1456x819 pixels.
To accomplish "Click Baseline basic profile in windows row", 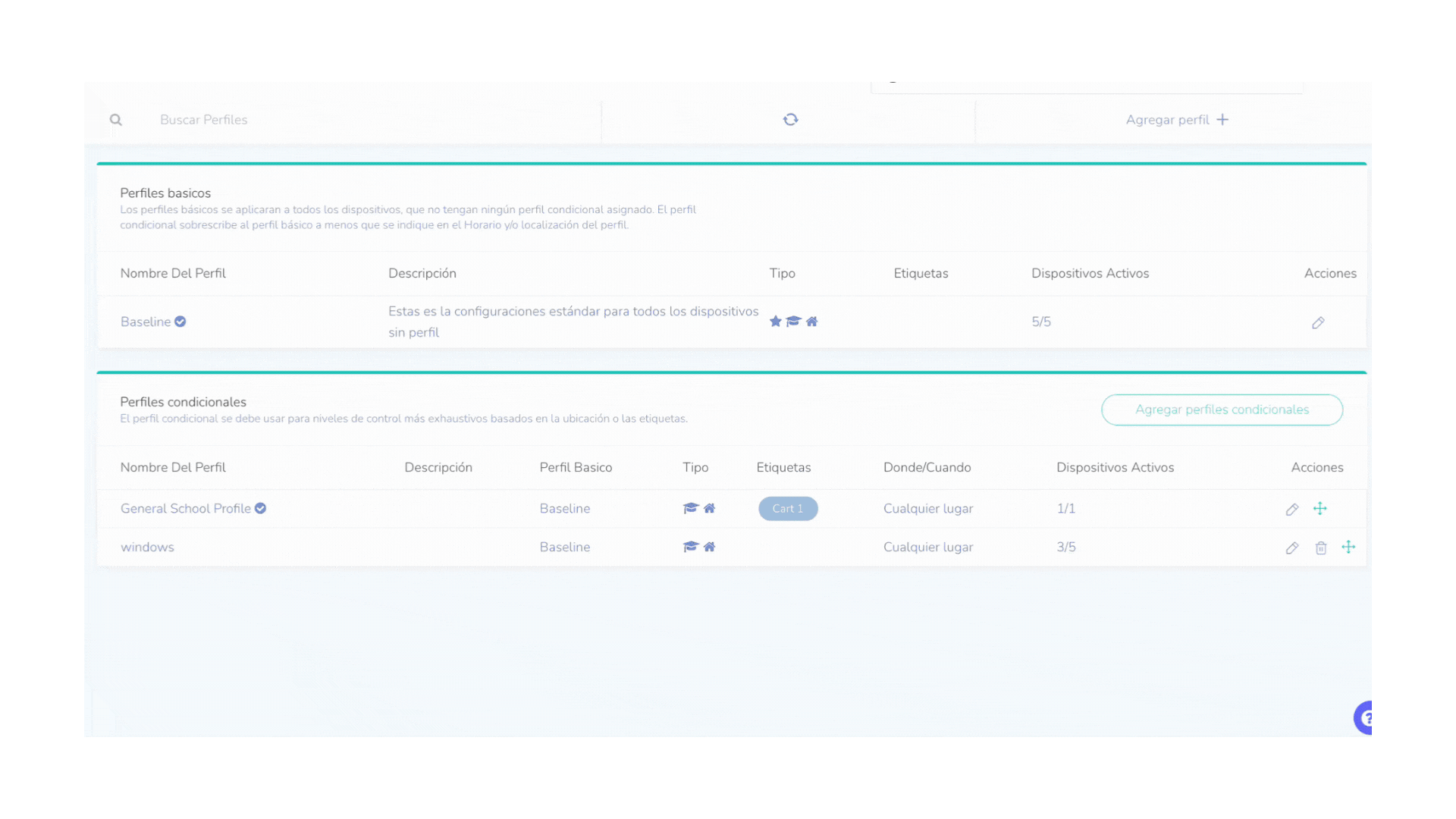I will [565, 548].
